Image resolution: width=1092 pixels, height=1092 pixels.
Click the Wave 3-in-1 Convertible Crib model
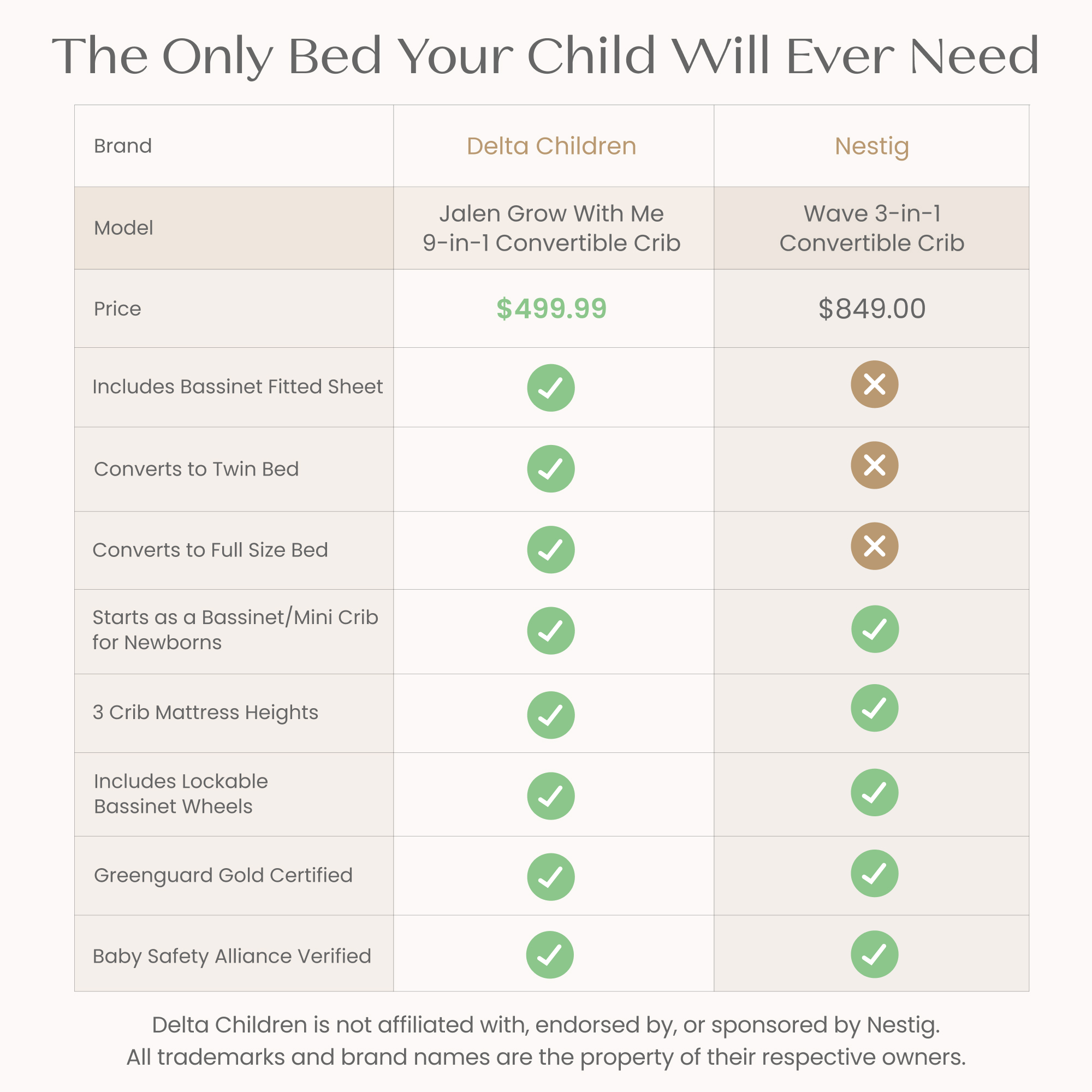point(871,228)
